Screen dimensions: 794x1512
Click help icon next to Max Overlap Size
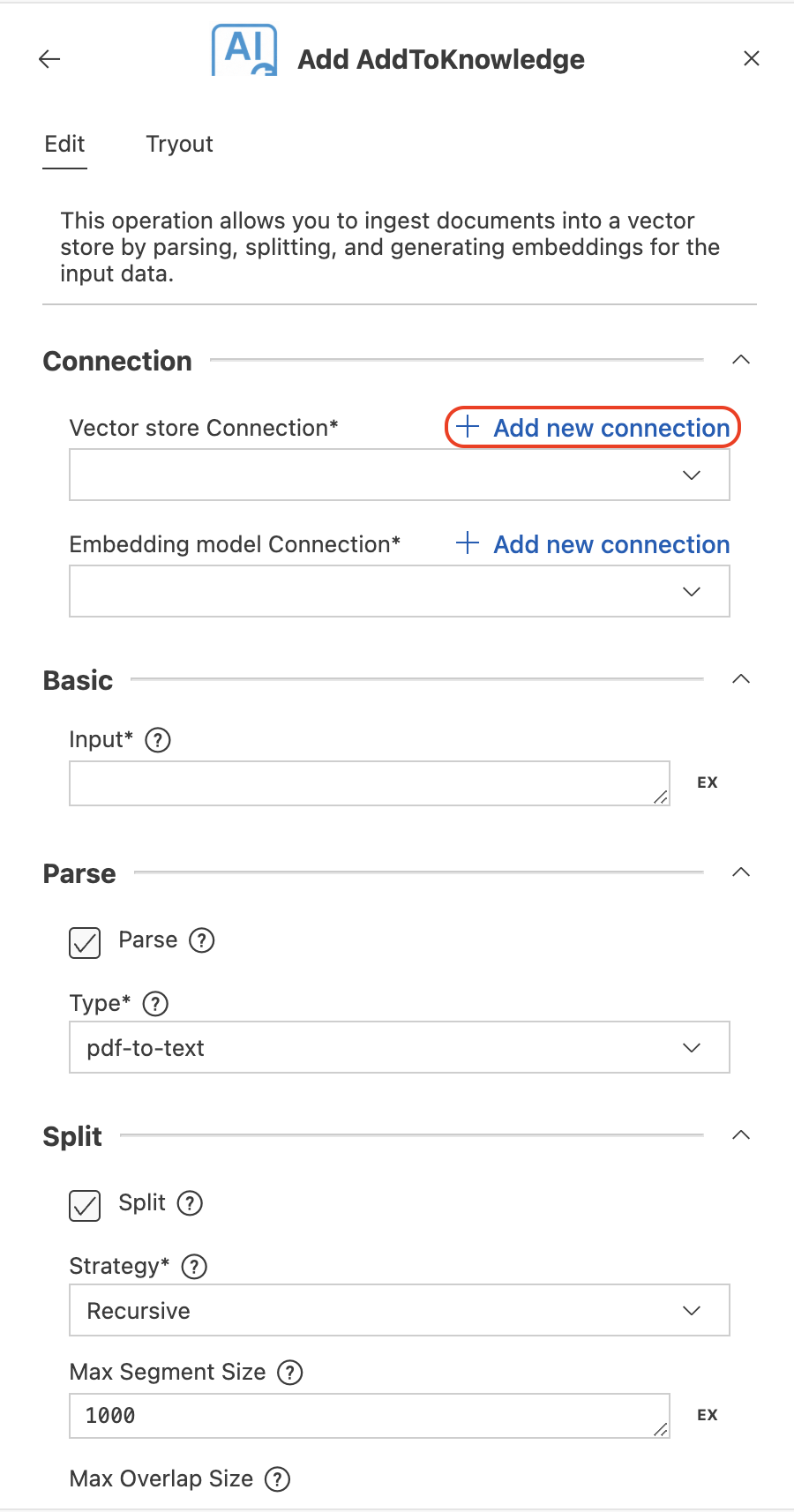pyautogui.click(x=278, y=1479)
